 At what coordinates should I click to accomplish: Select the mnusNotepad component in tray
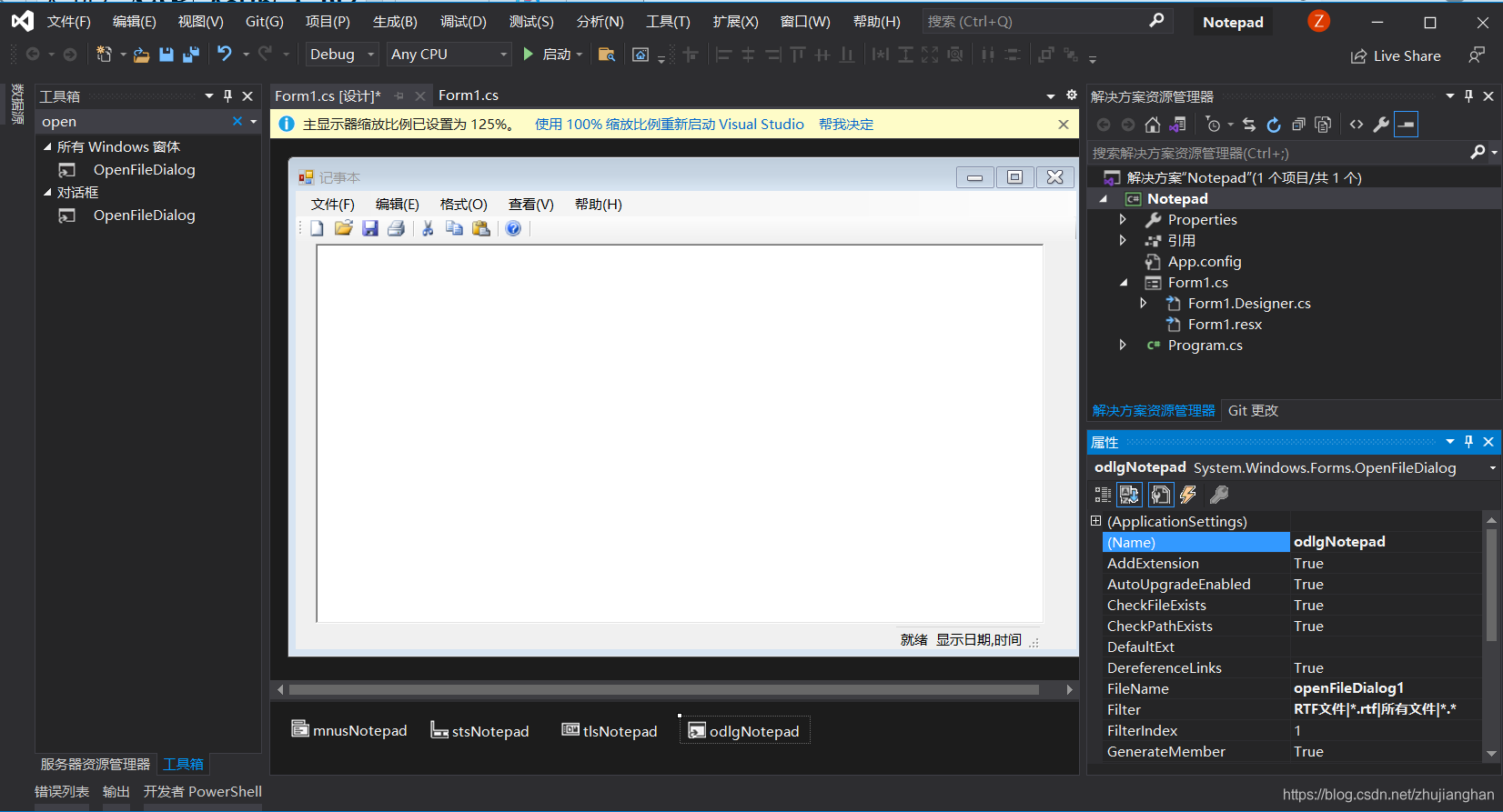[349, 730]
